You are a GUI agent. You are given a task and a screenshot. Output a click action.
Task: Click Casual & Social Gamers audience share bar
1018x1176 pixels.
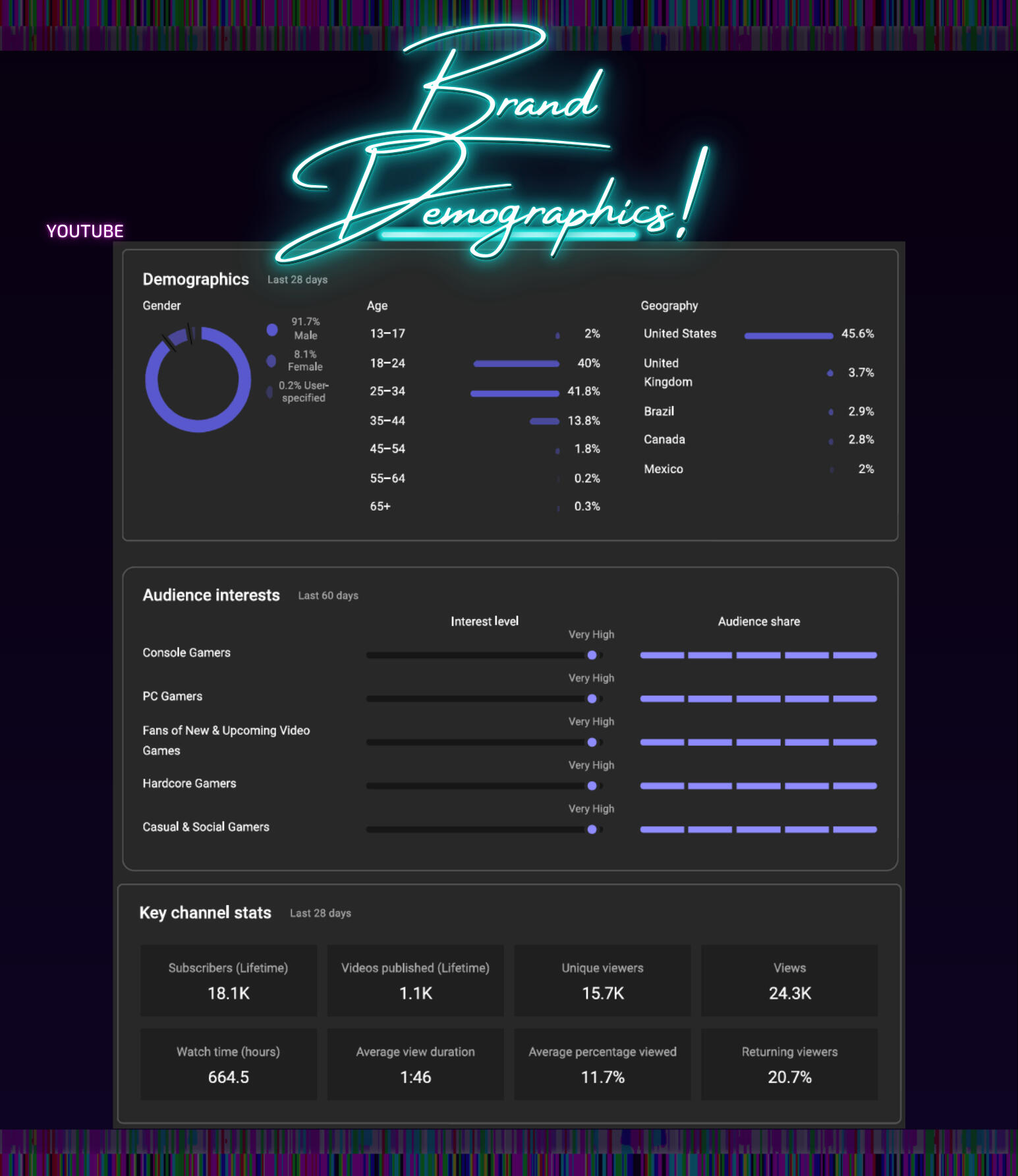click(758, 829)
